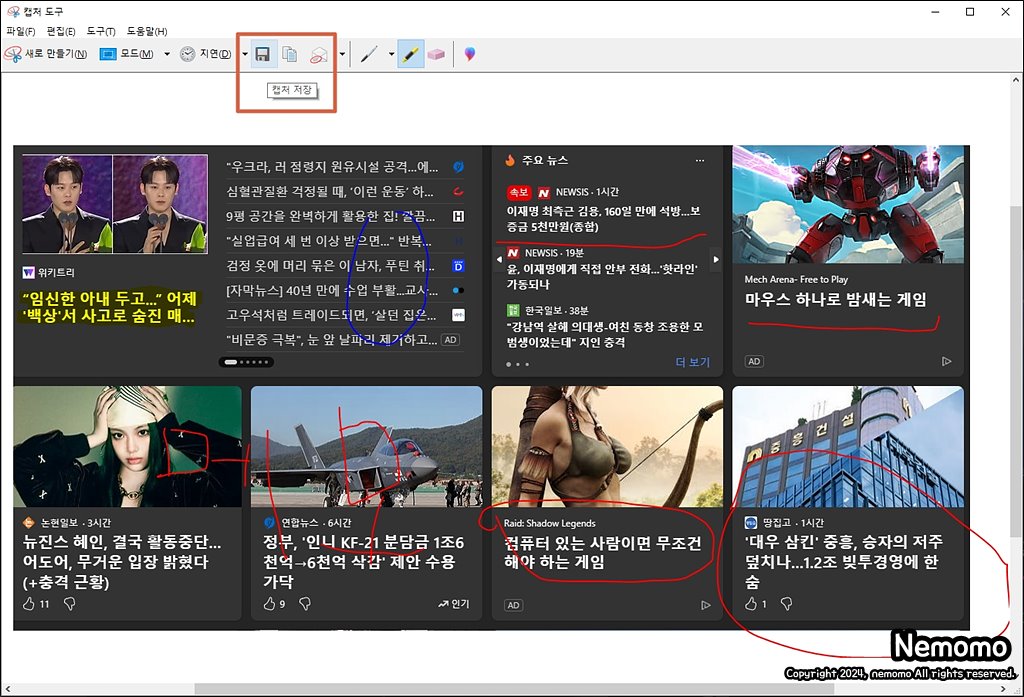The image size is (1024, 697).
Task: Click the thumbs-up on the 대우 삼킨 중흥 article
Action: (751, 604)
